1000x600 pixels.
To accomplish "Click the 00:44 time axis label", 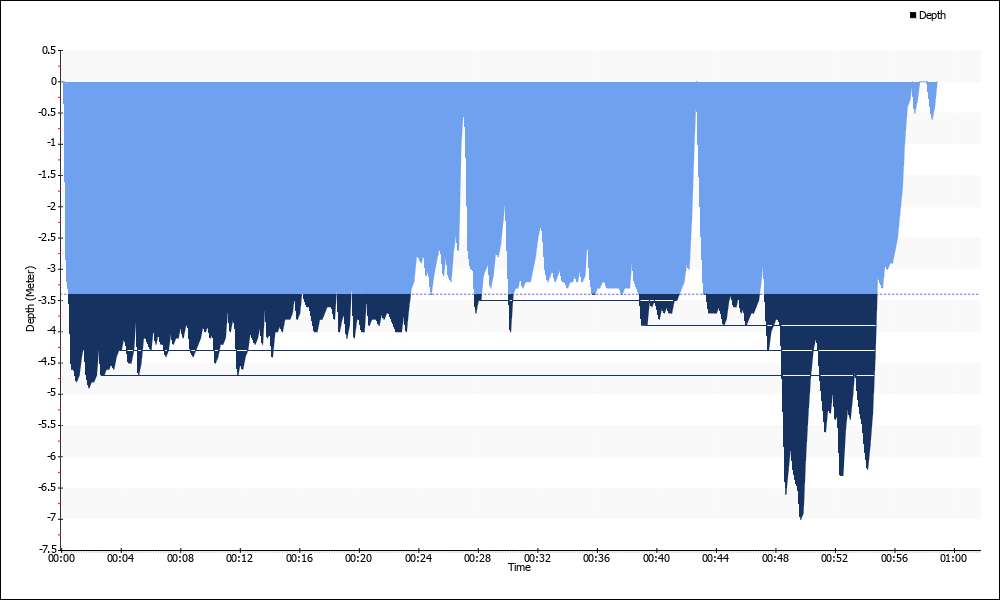I will [x=716, y=558].
